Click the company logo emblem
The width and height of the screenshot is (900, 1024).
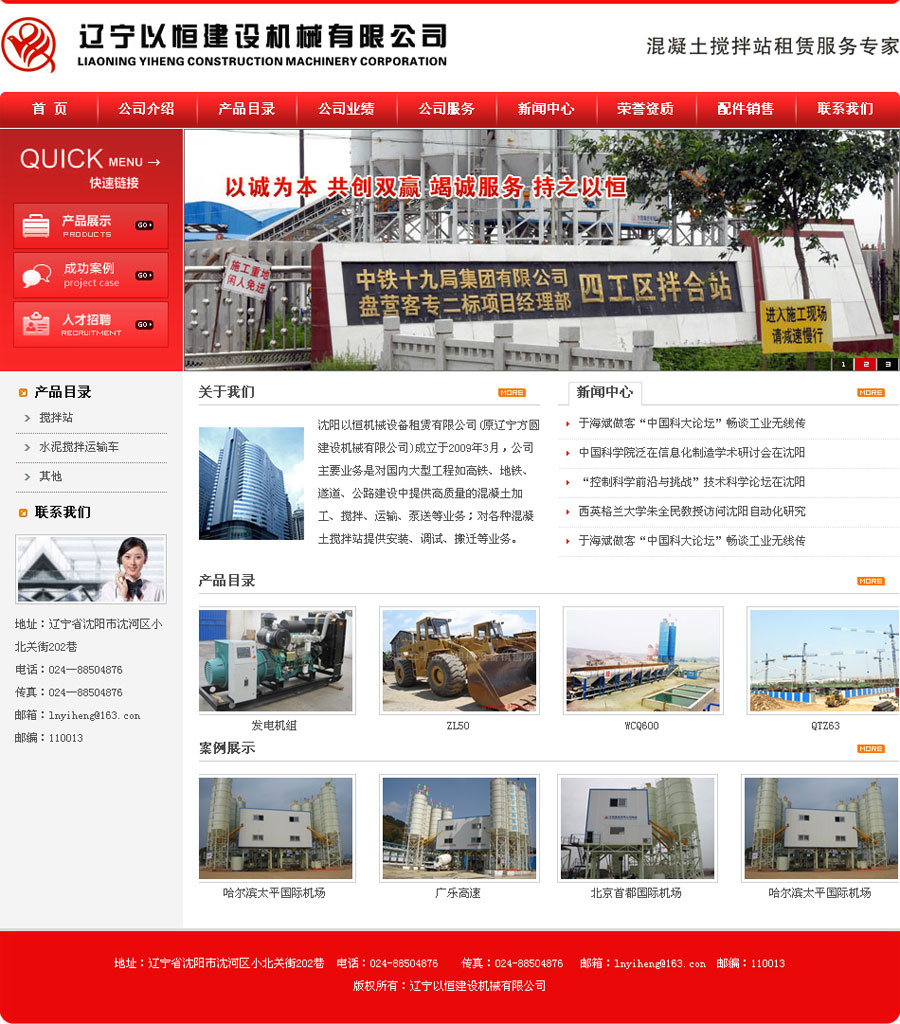click(x=30, y=46)
